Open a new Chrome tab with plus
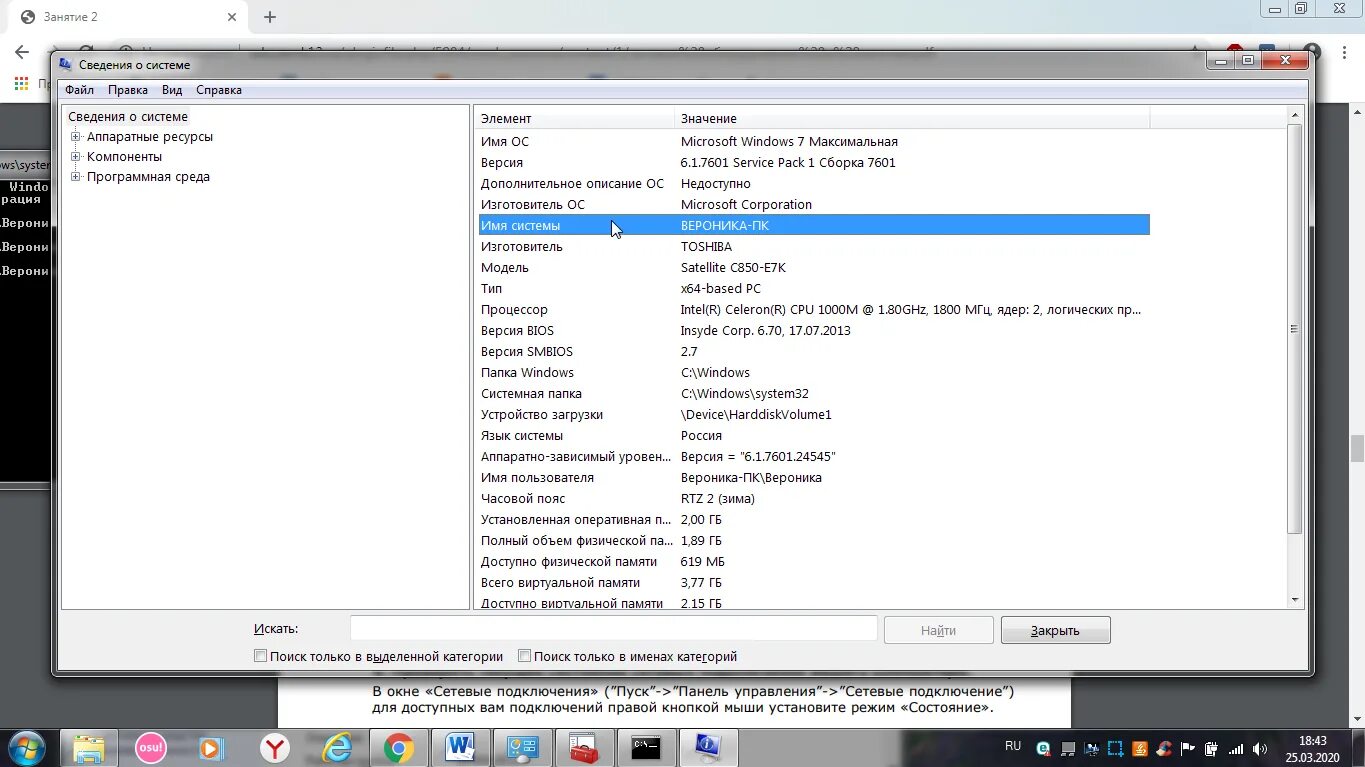 (x=270, y=17)
